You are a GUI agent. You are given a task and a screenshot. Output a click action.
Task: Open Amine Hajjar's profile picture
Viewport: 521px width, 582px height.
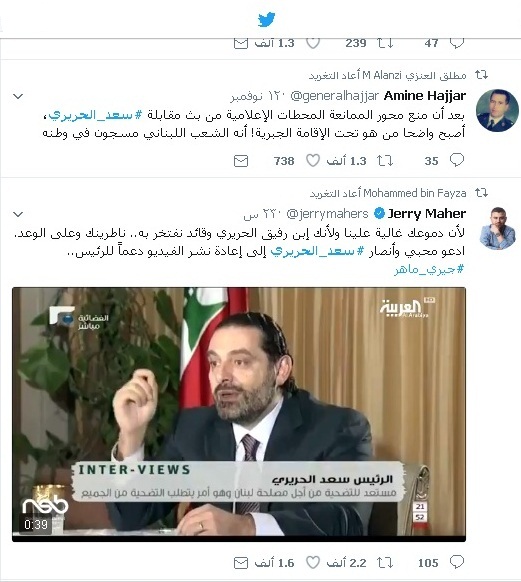point(497,110)
